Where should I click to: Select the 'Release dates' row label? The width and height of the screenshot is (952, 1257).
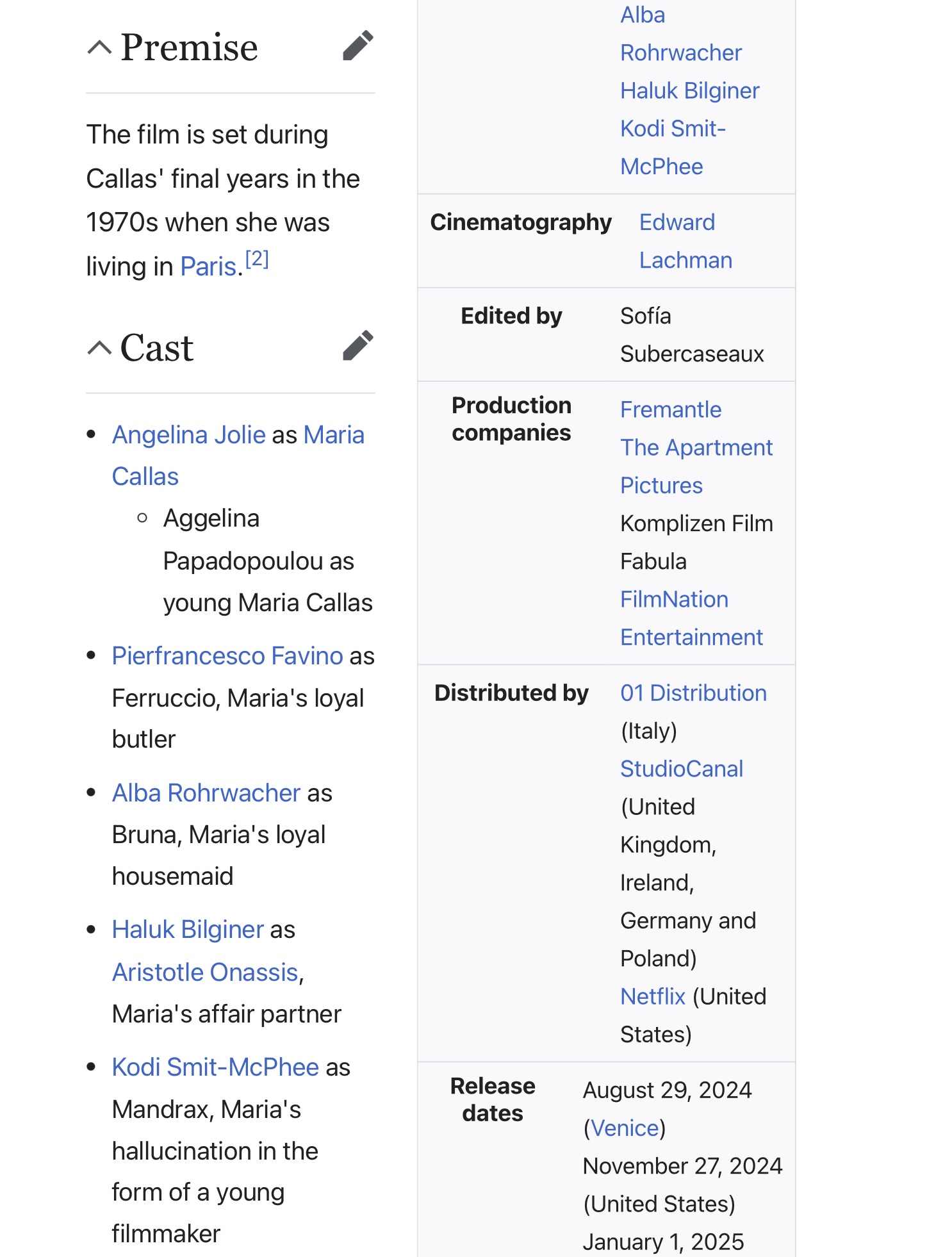click(x=493, y=1100)
